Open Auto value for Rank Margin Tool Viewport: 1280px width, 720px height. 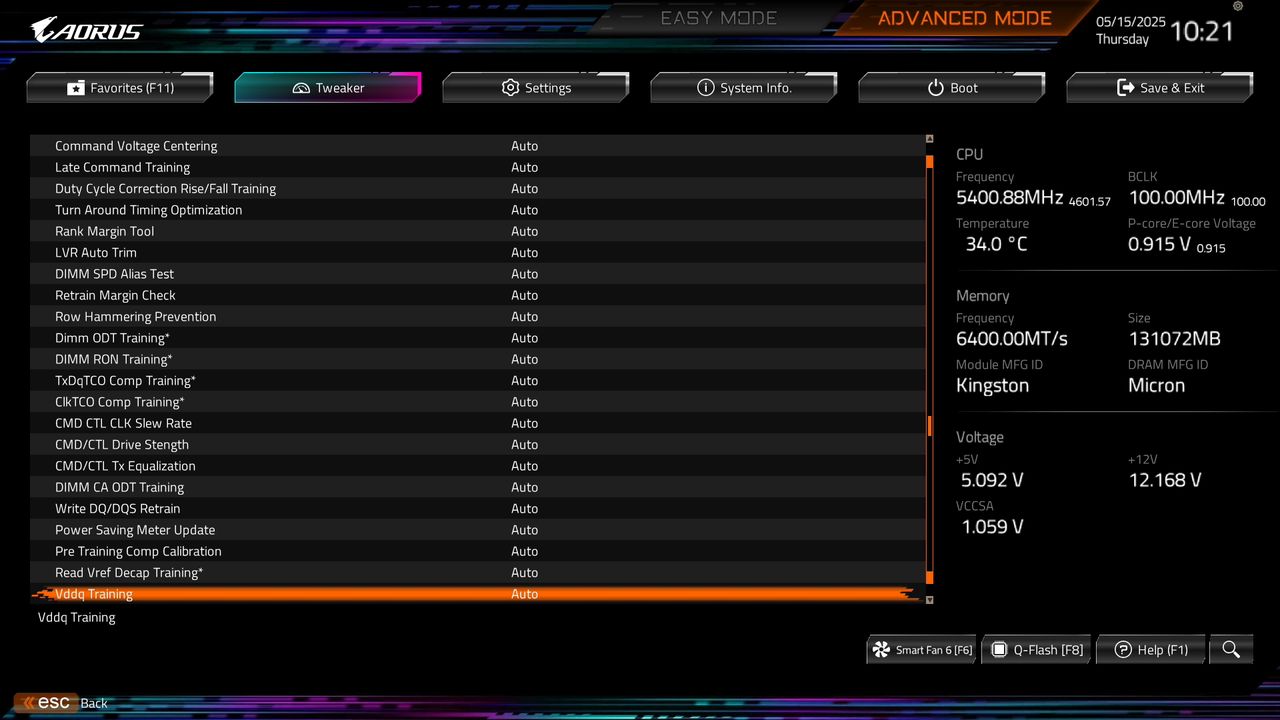point(524,231)
